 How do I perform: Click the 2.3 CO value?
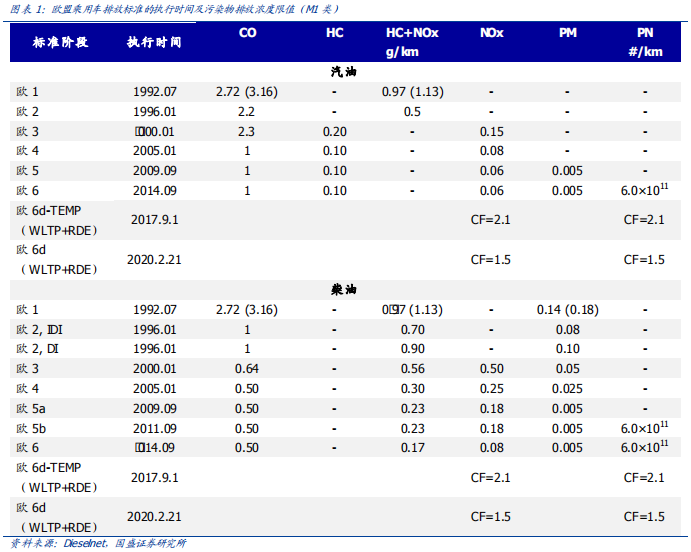[x=247, y=131]
